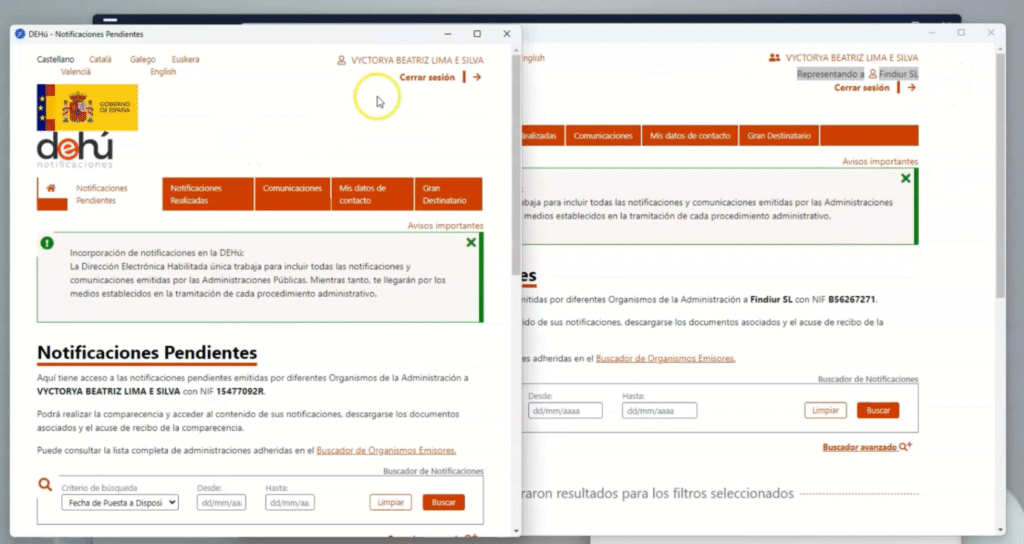Image resolution: width=1024 pixels, height=544 pixels.
Task: Click Cerrar sesión in front window
Action: (x=427, y=77)
